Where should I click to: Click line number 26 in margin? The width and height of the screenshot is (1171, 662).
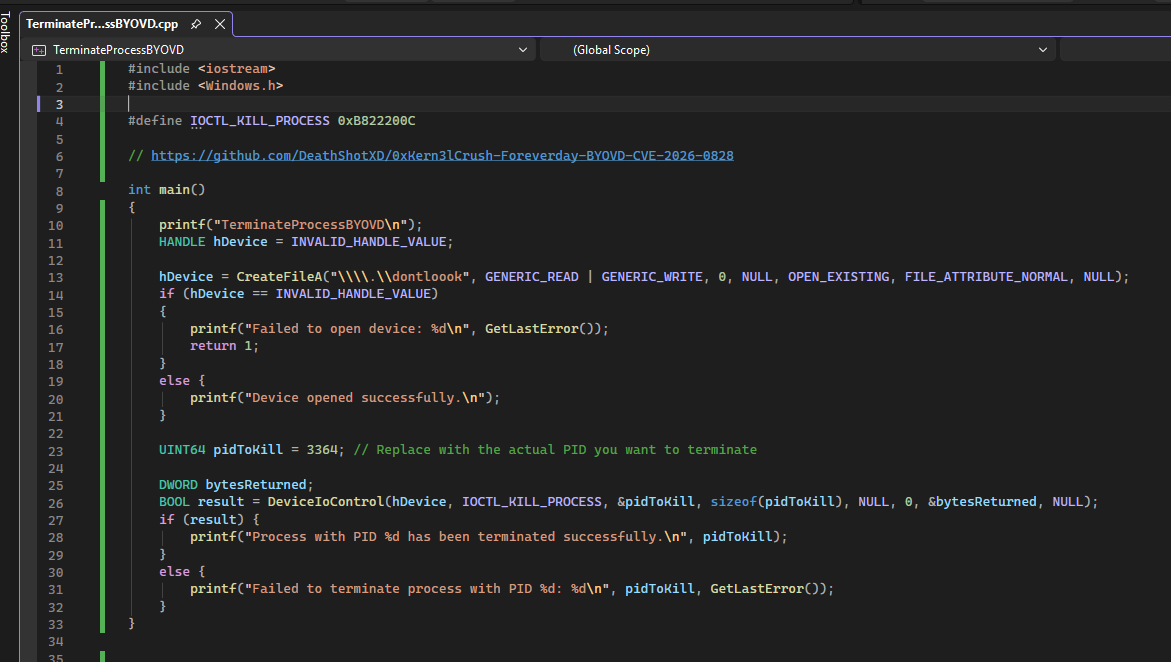pos(55,504)
